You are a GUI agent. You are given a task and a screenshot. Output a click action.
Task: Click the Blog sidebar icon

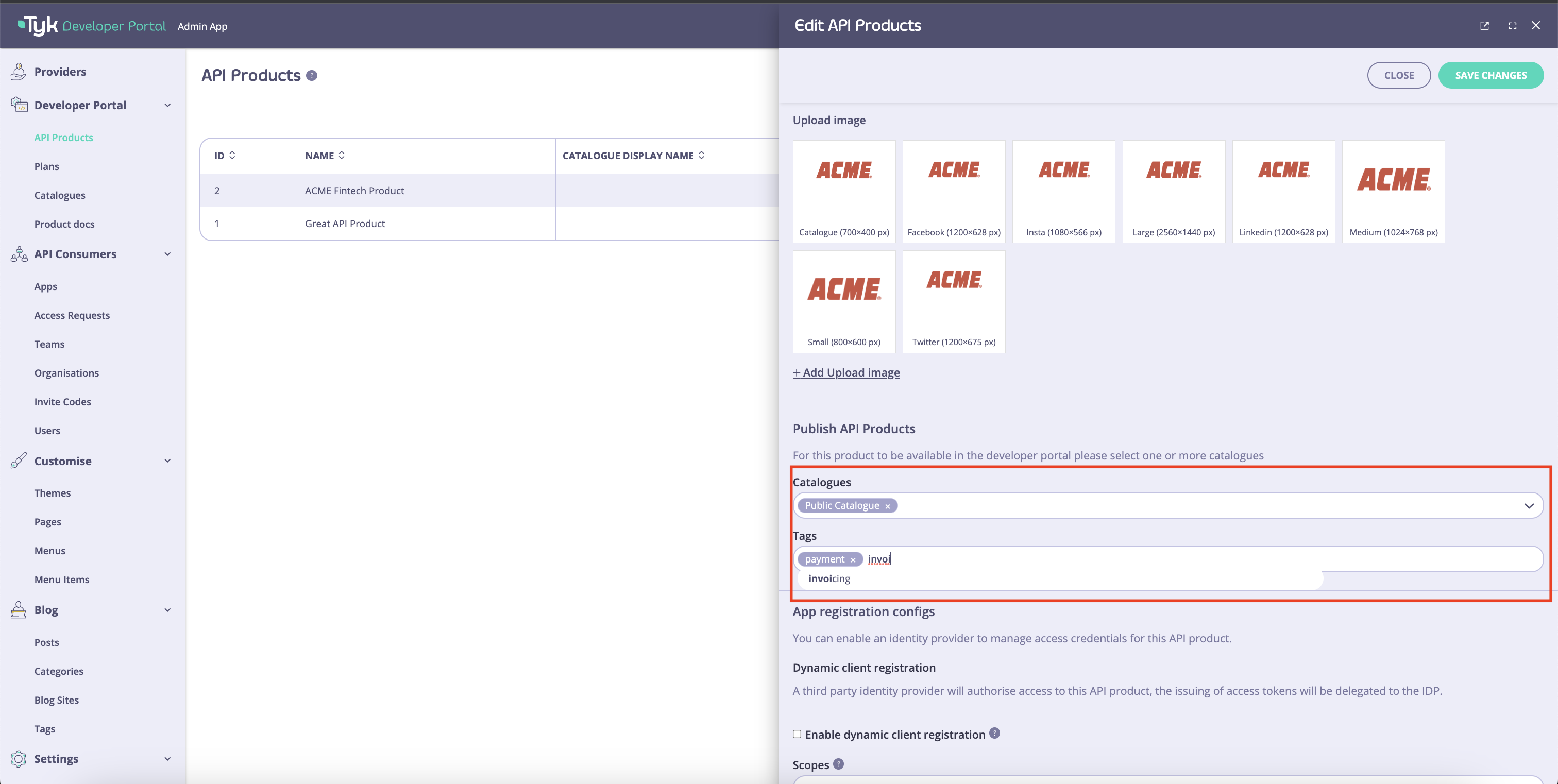pyautogui.click(x=19, y=609)
